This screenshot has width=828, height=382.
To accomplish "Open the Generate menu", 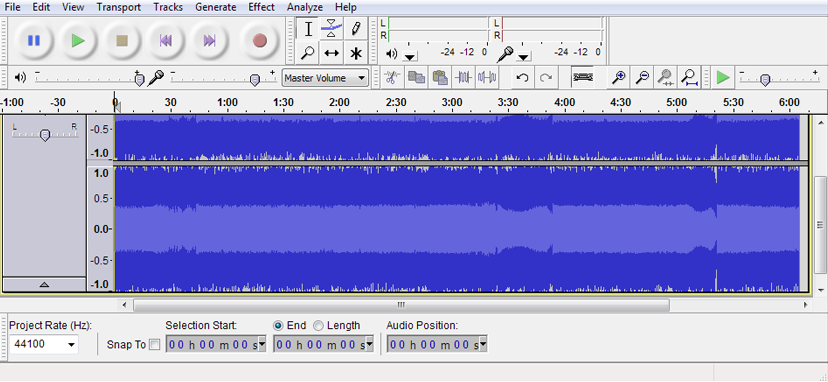I will pos(215,7).
